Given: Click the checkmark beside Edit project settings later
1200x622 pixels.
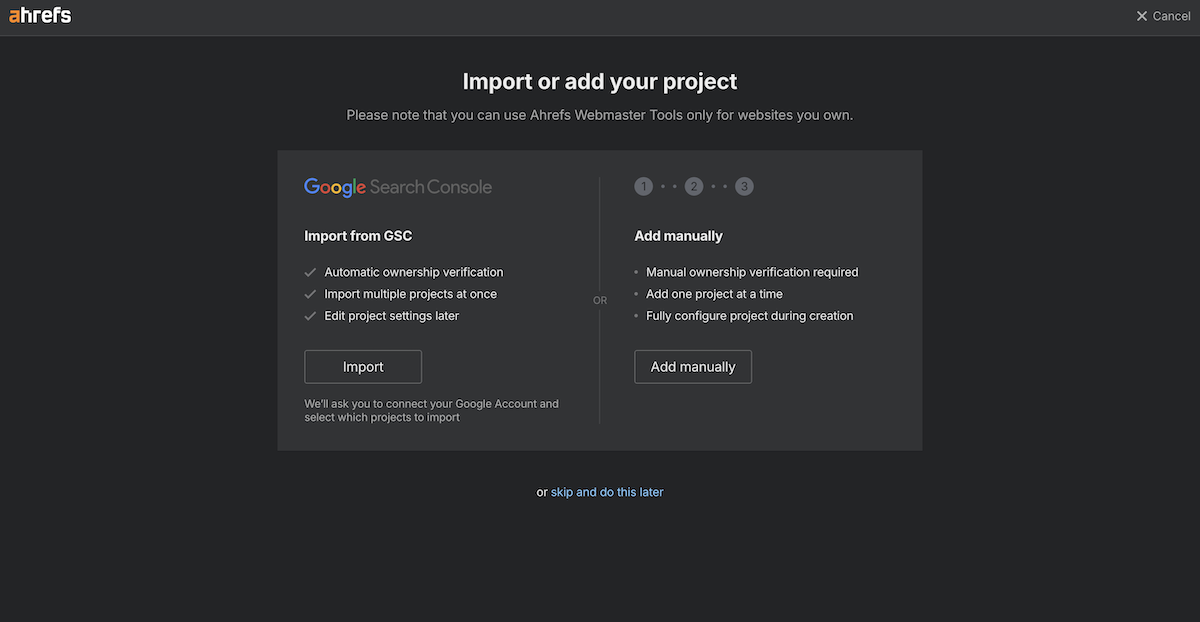Looking at the screenshot, I should click(310, 315).
